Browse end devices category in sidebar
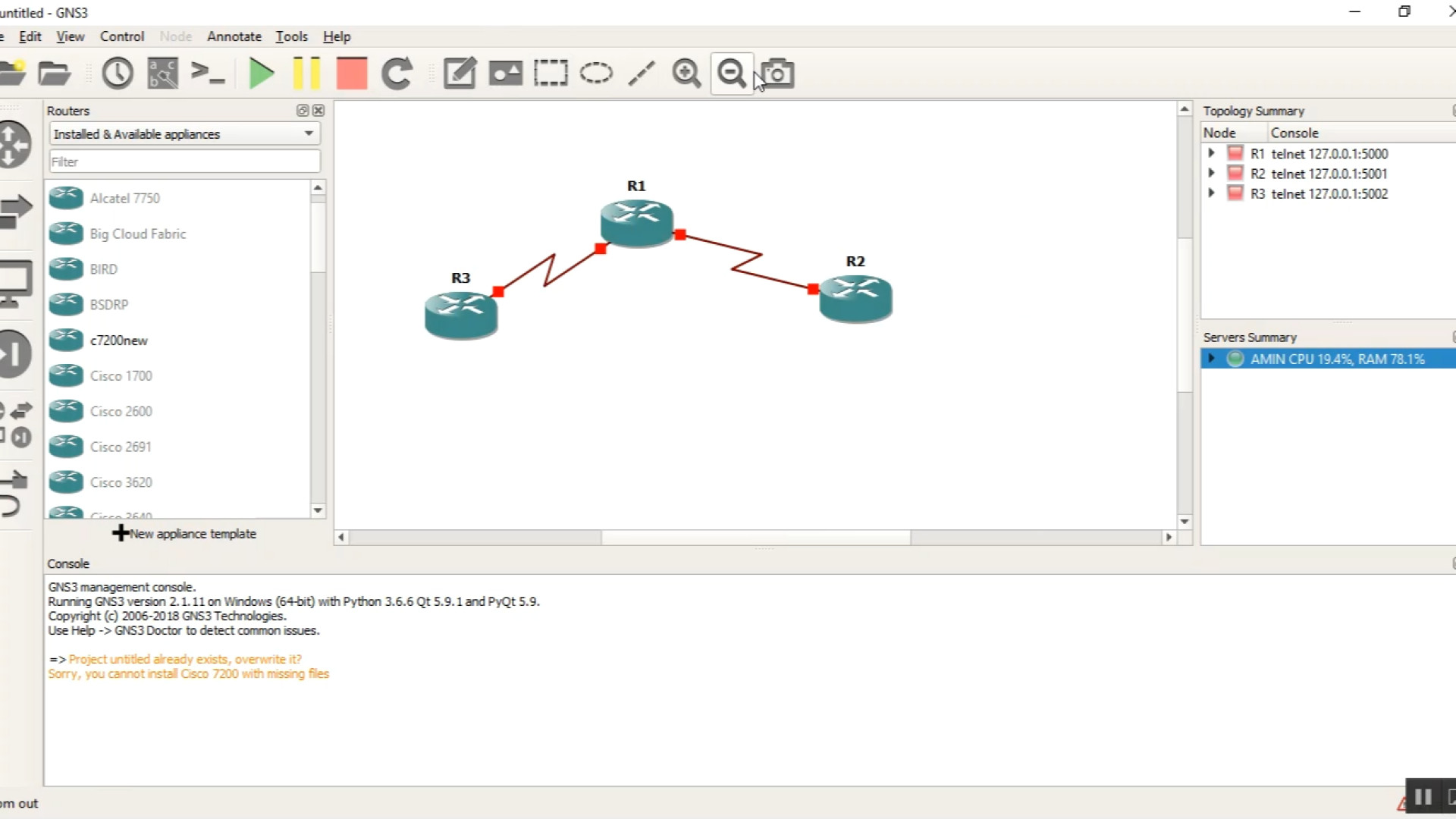Image resolution: width=1456 pixels, height=819 pixels. [16, 283]
